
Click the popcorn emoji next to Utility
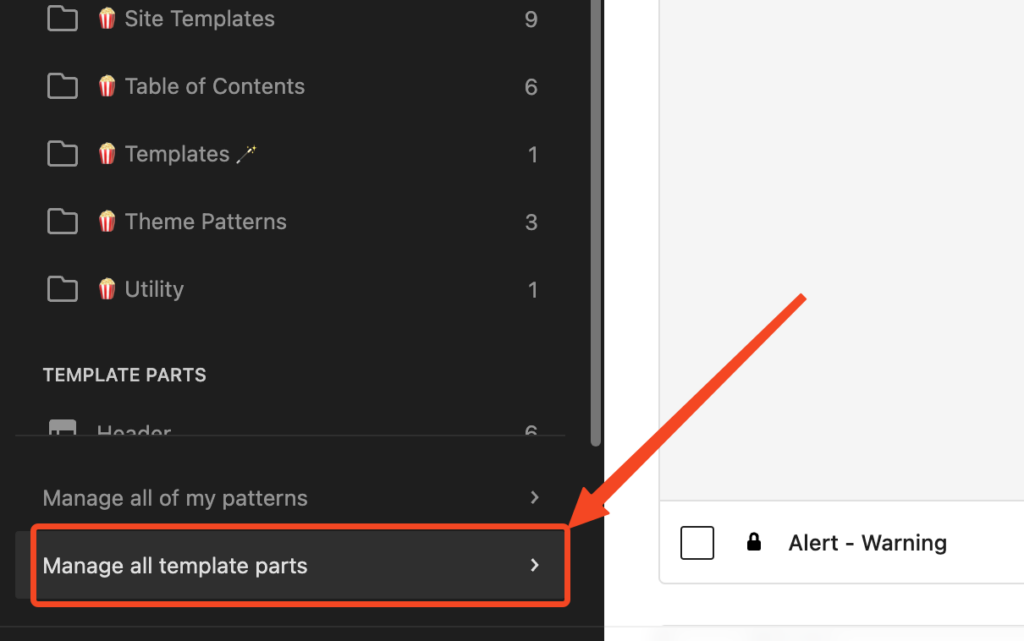coord(107,289)
